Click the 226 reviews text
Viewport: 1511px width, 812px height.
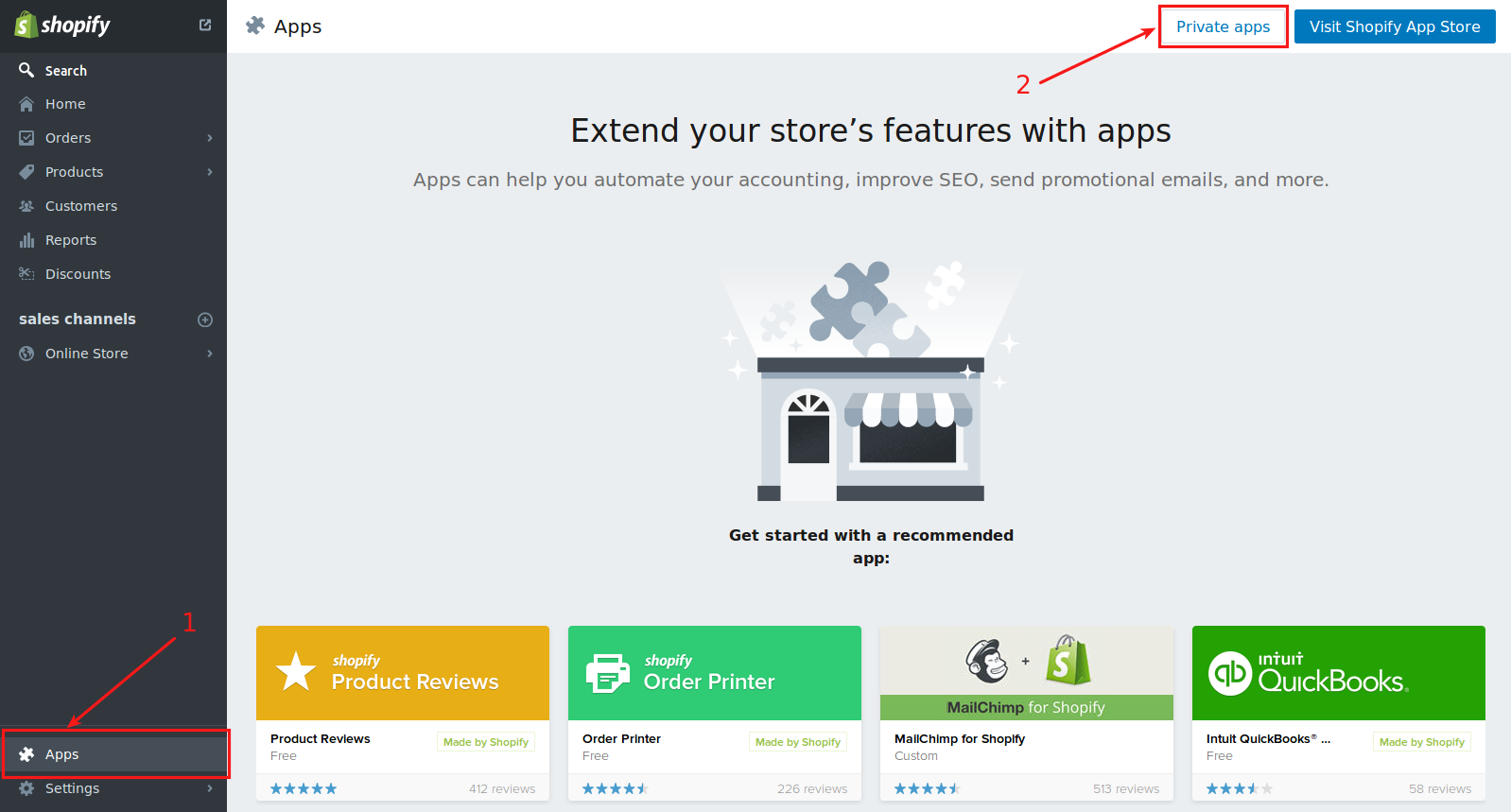point(812,788)
